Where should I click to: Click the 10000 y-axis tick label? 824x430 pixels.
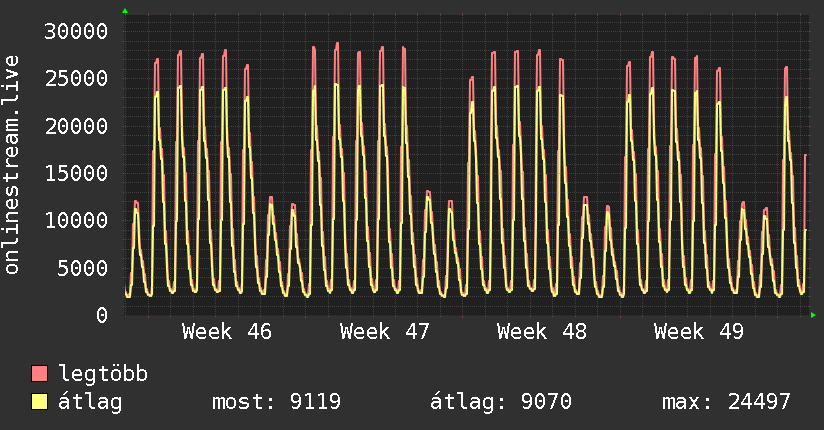pos(77,220)
